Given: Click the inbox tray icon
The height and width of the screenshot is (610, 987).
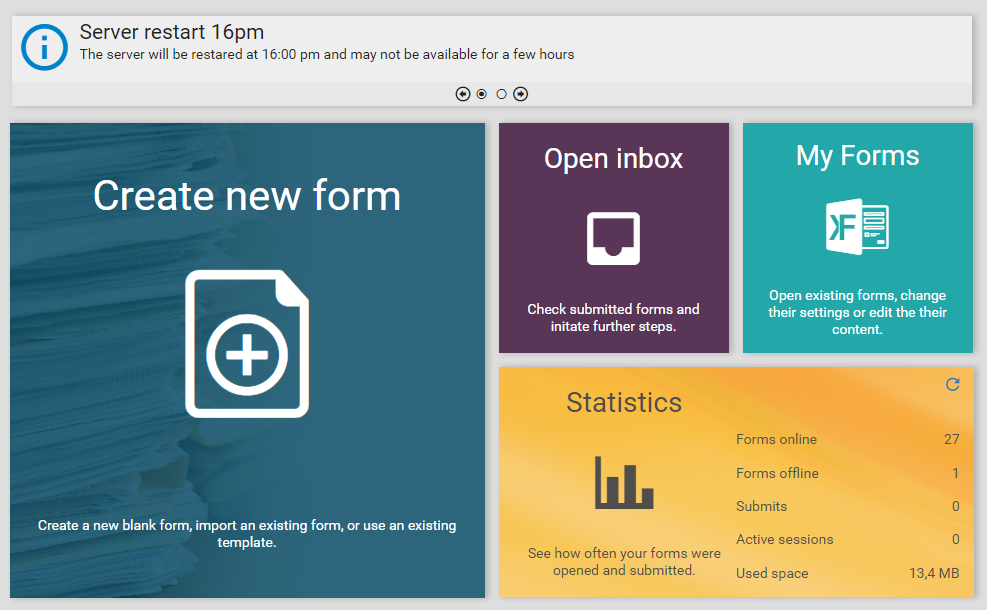Looking at the screenshot, I should (x=613, y=238).
